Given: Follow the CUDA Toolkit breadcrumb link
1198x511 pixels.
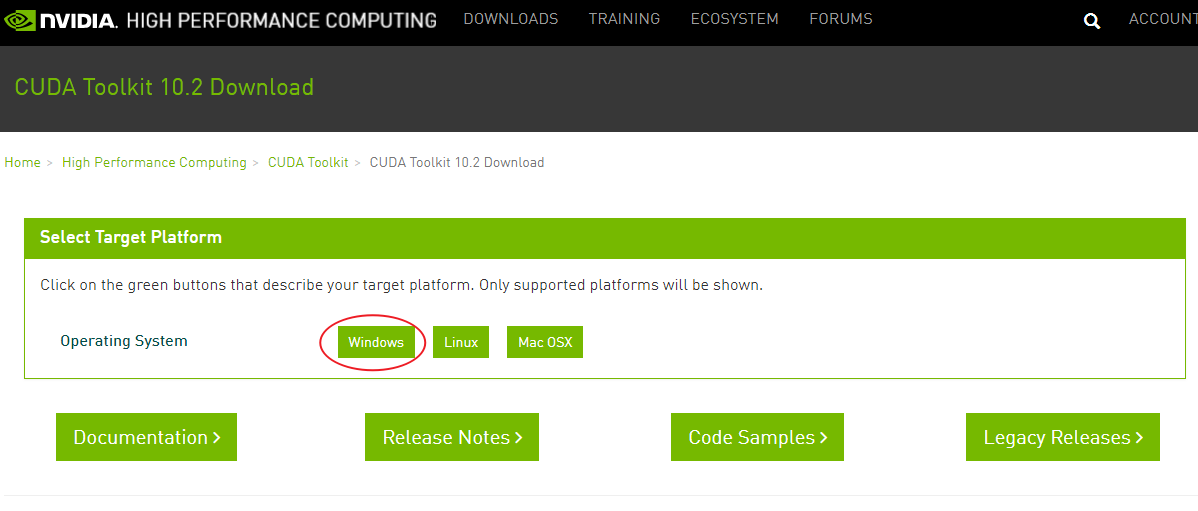Looking at the screenshot, I should pos(308,163).
